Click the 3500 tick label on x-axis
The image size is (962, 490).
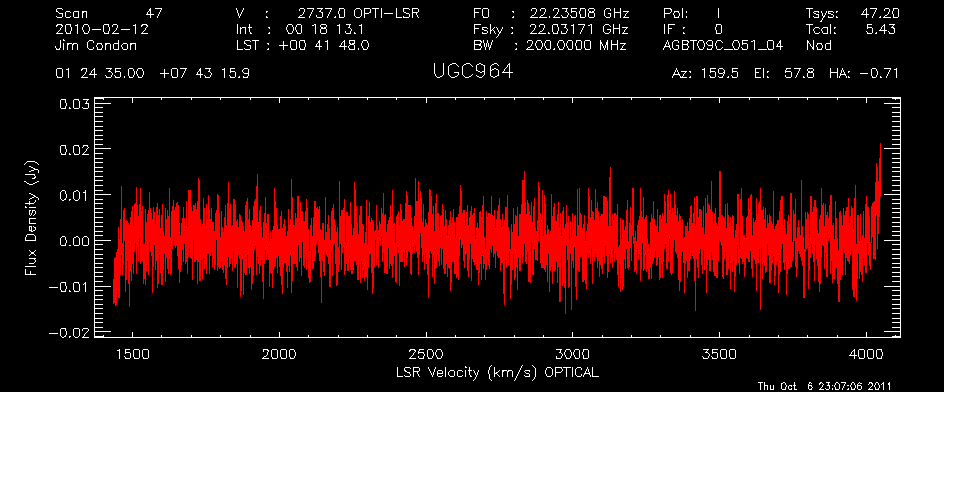pyautogui.click(x=719, y=354)
